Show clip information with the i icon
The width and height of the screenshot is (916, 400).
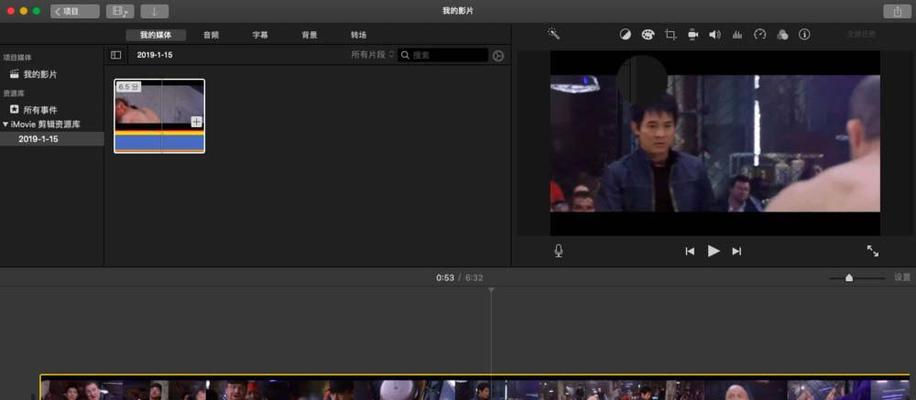[804, 34]
